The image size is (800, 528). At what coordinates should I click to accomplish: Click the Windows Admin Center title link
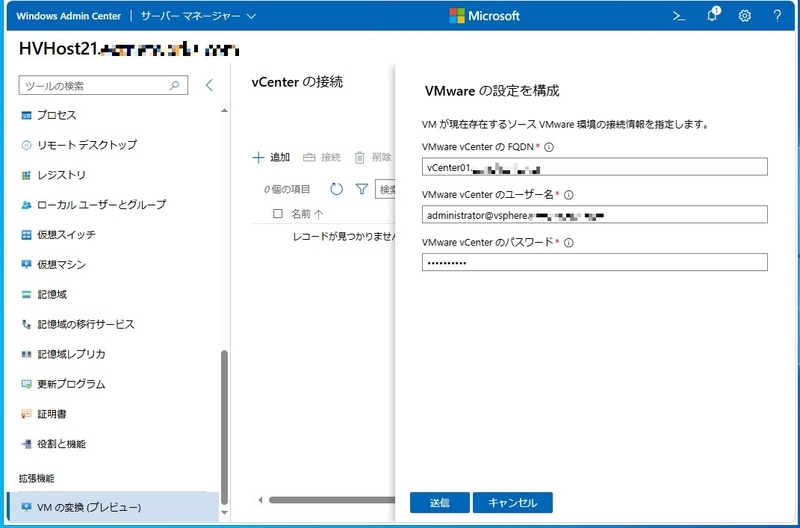[68, 16]
